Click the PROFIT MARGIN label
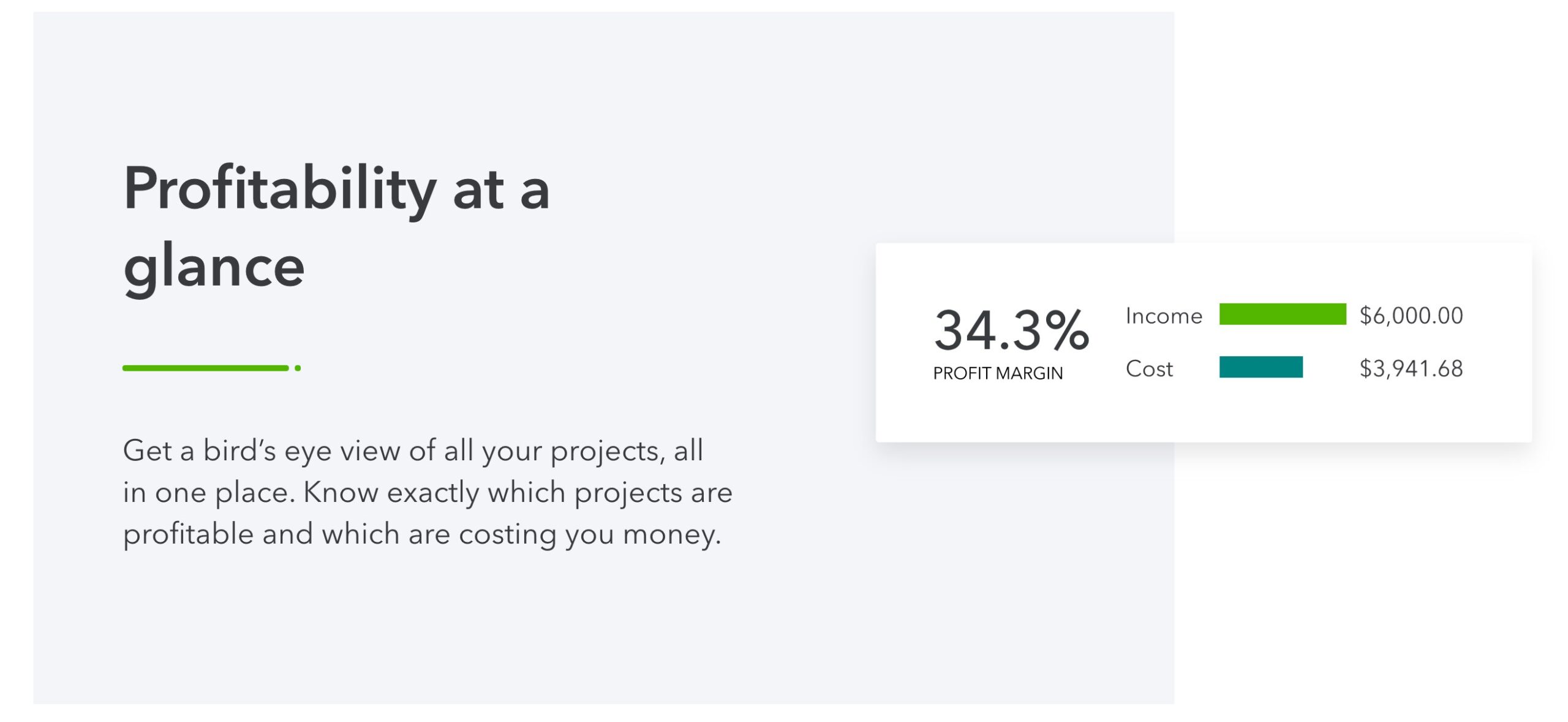The image size is (1568, 722). [998, 373]
